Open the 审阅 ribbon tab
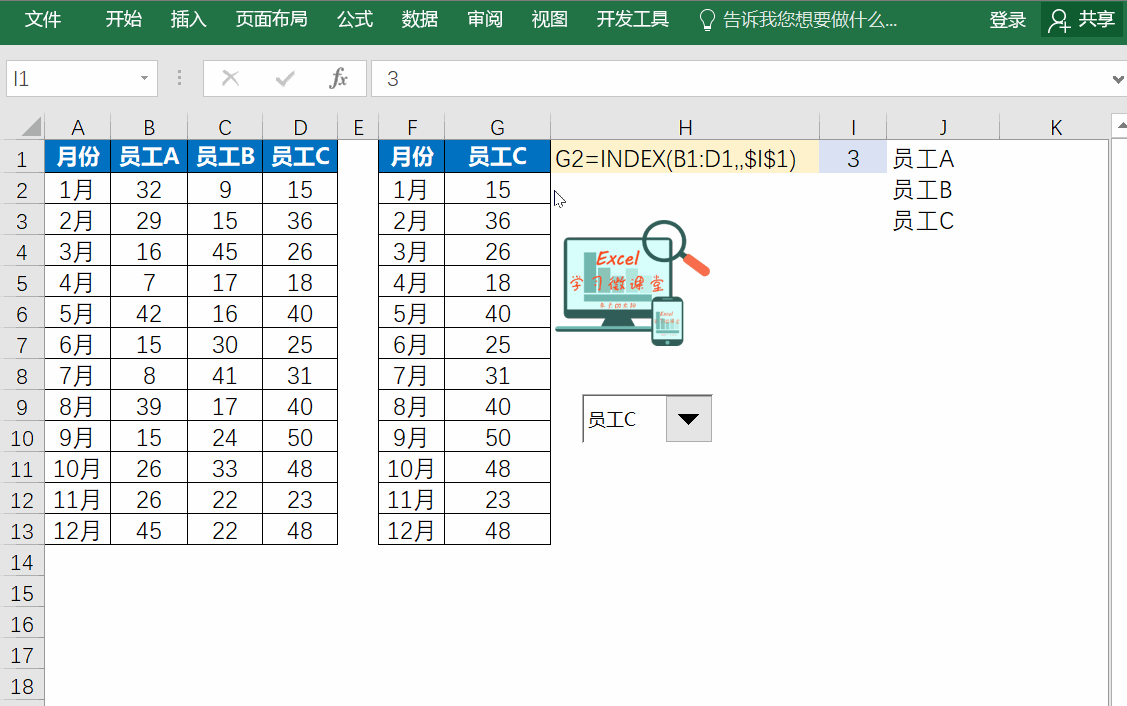 [485, 19]
